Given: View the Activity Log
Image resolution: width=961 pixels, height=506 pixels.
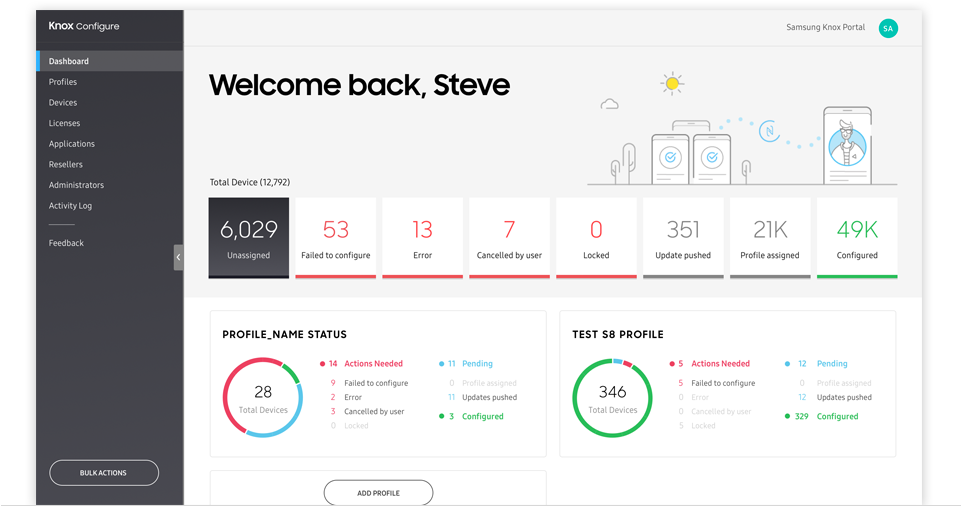Looking at the screenshot, I should 70,206.
